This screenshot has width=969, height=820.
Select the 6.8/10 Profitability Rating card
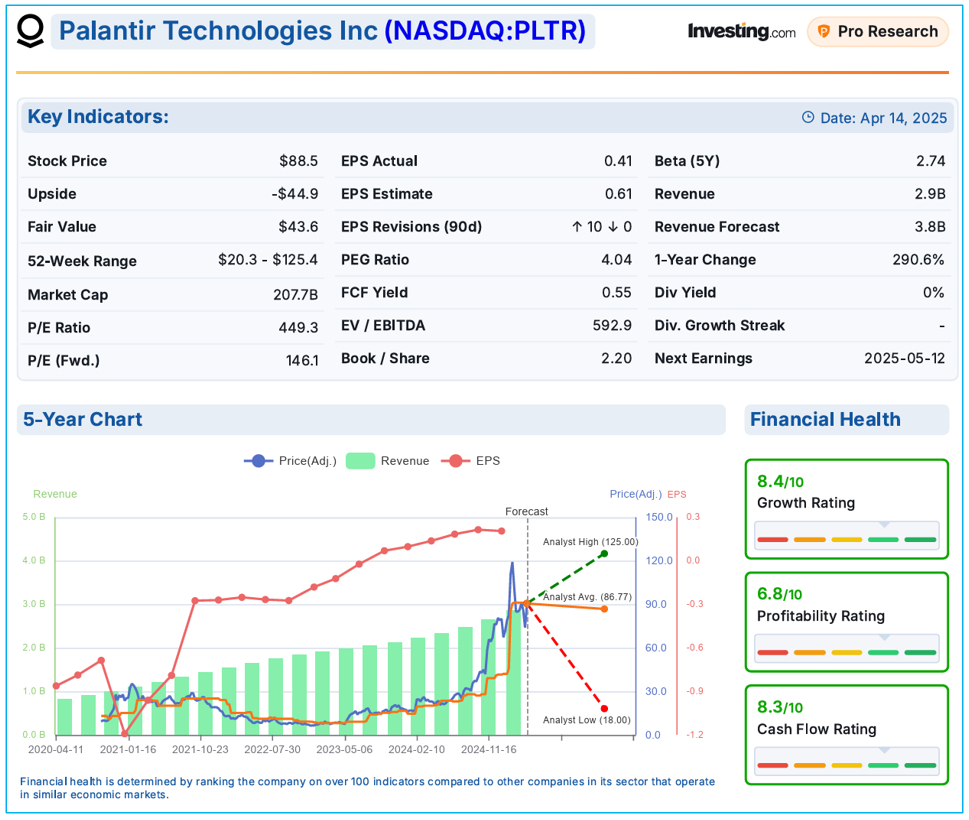coord(847,622)
